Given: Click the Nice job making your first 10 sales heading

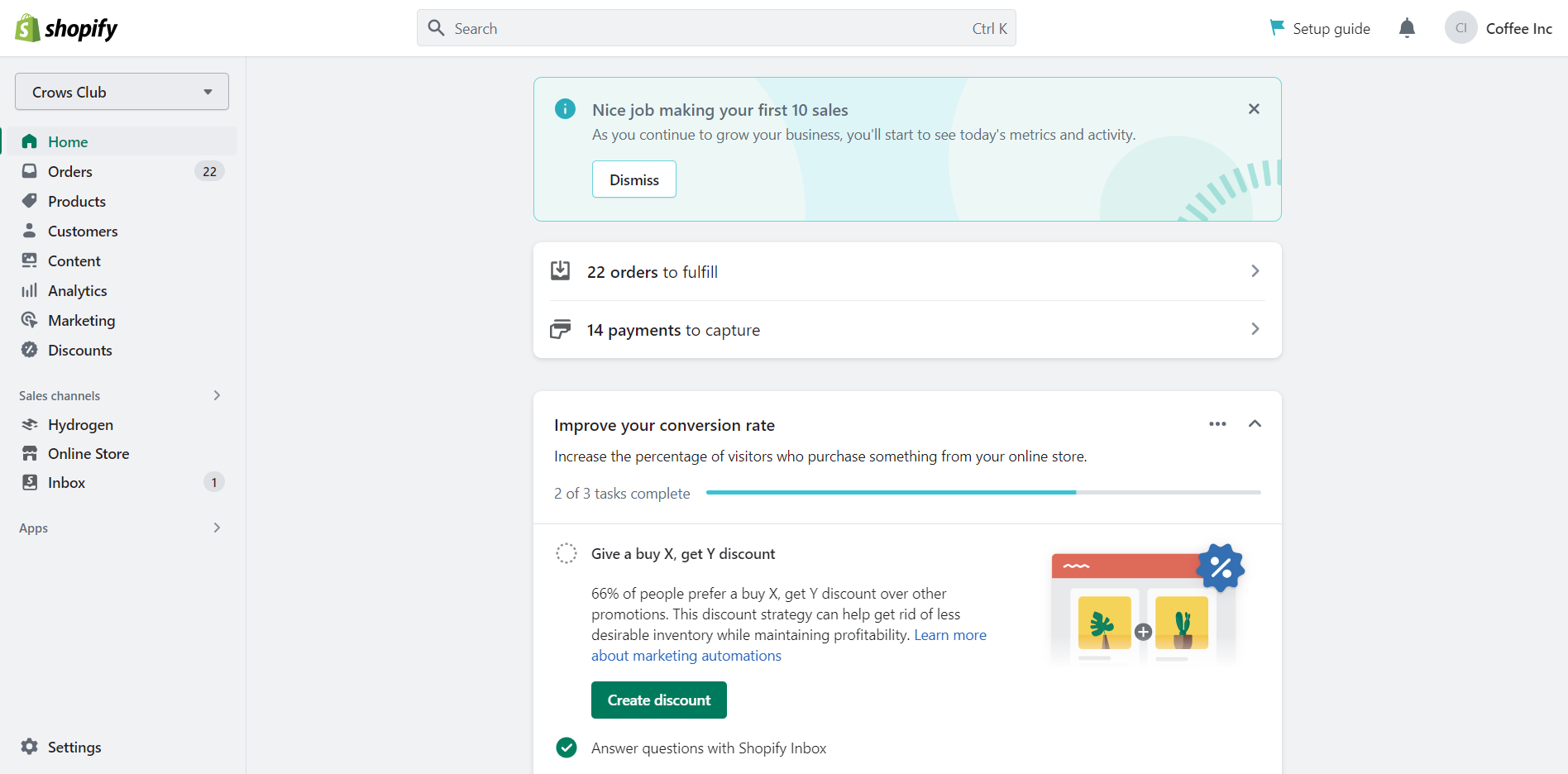Looking at the screenshot, I should [x=720, y=110].
